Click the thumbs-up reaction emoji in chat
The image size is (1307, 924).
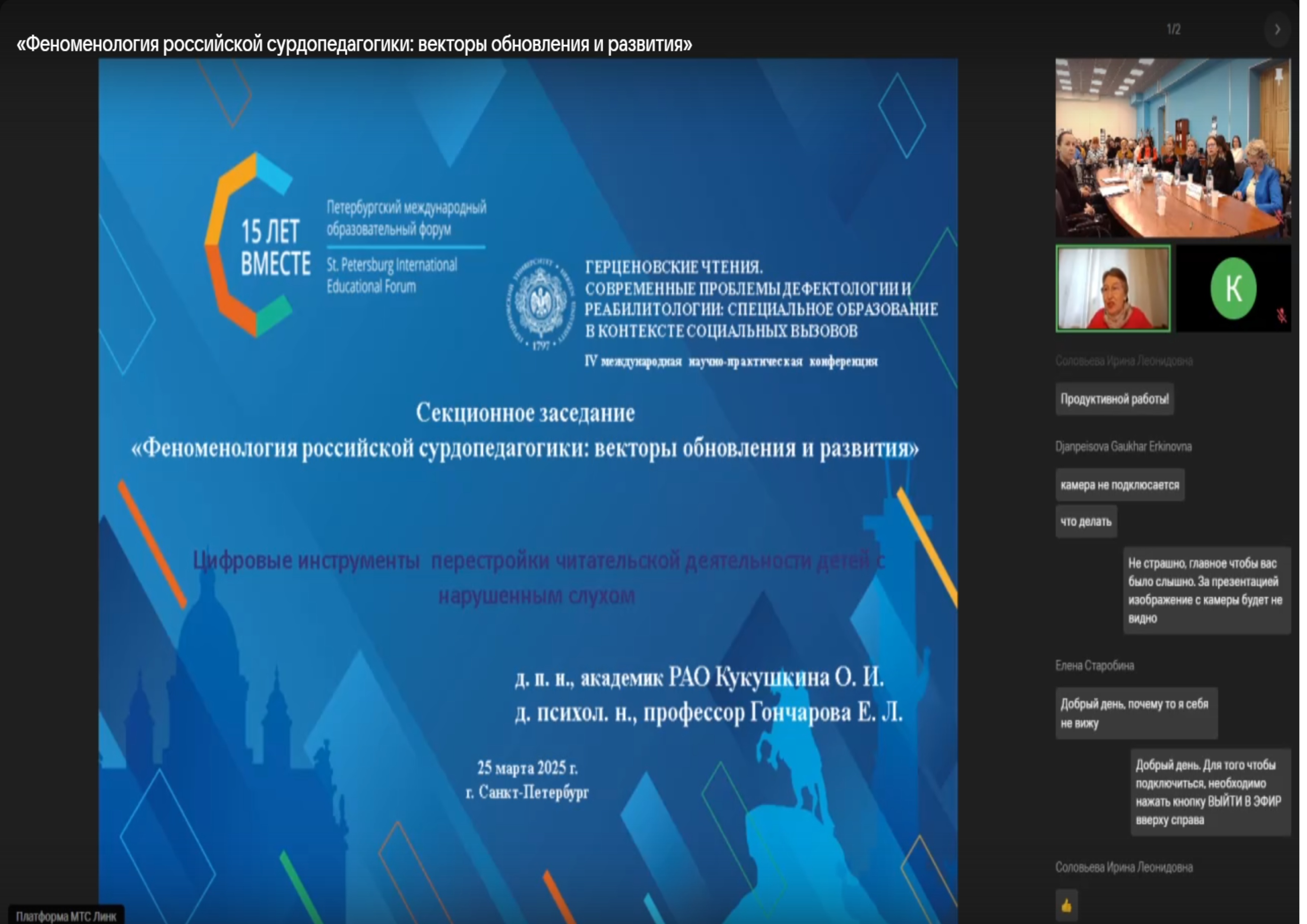click(x=1066, y=905)
